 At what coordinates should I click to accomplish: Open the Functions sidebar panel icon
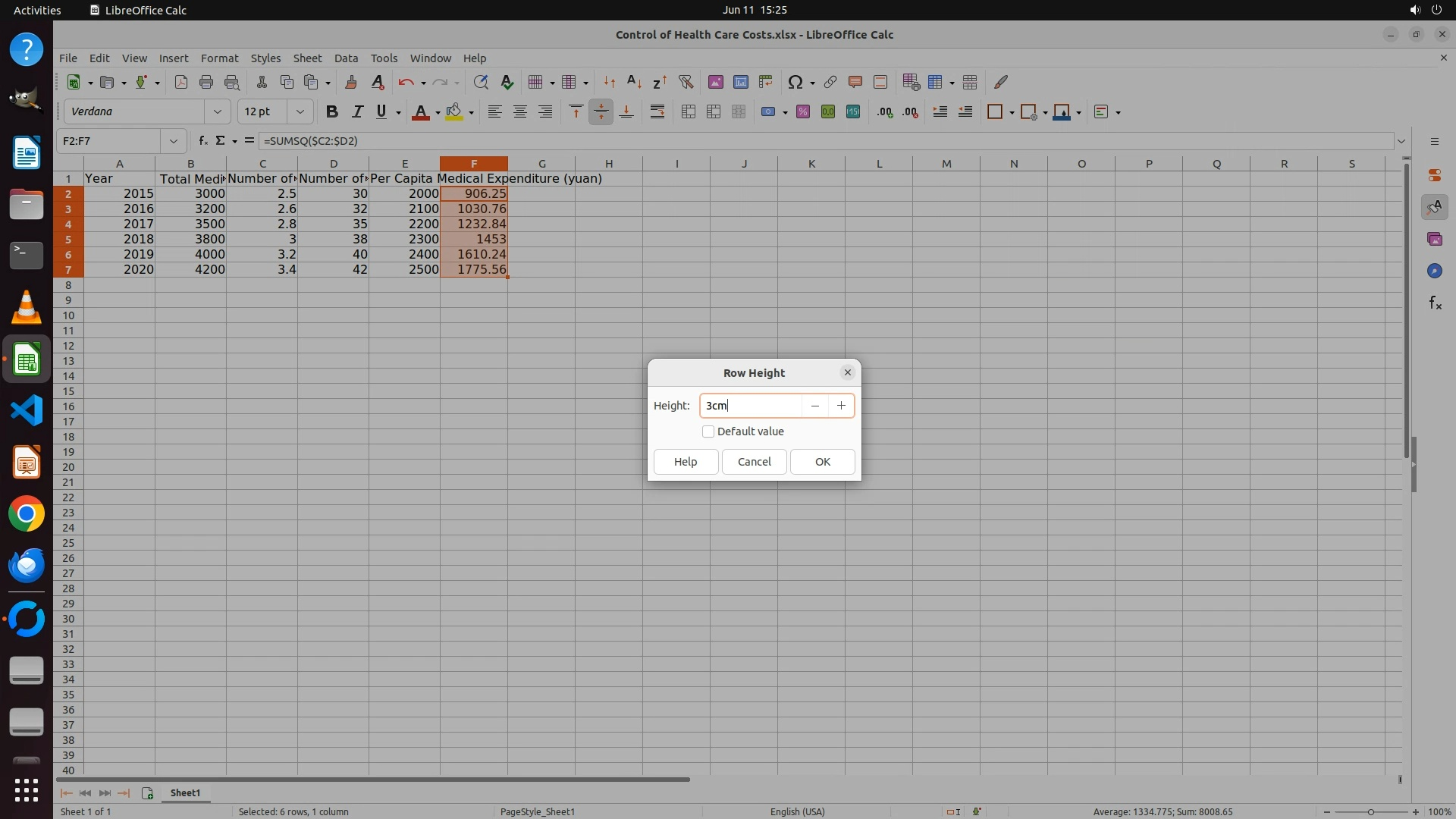pos(1434,303)
